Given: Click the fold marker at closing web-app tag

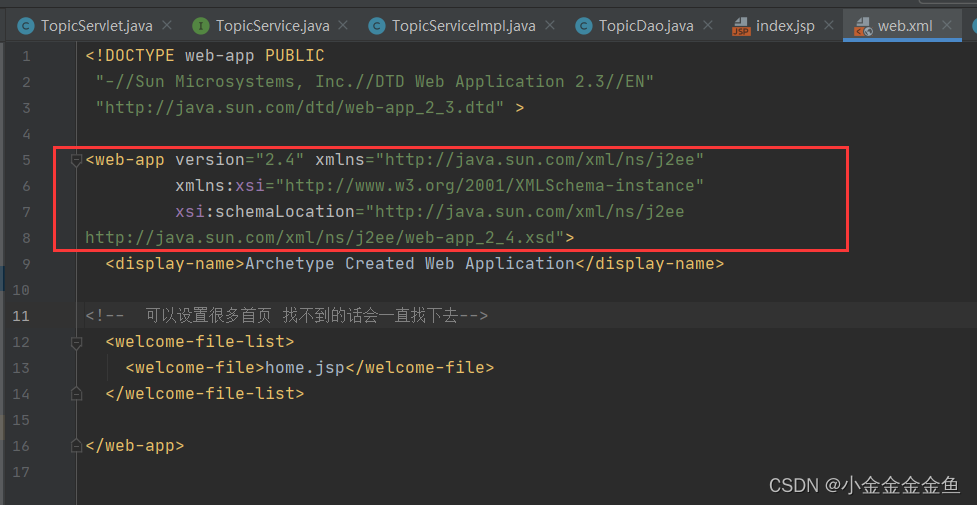Looking at the screenshot, I should pyautogui.click(x=77, y=446).
